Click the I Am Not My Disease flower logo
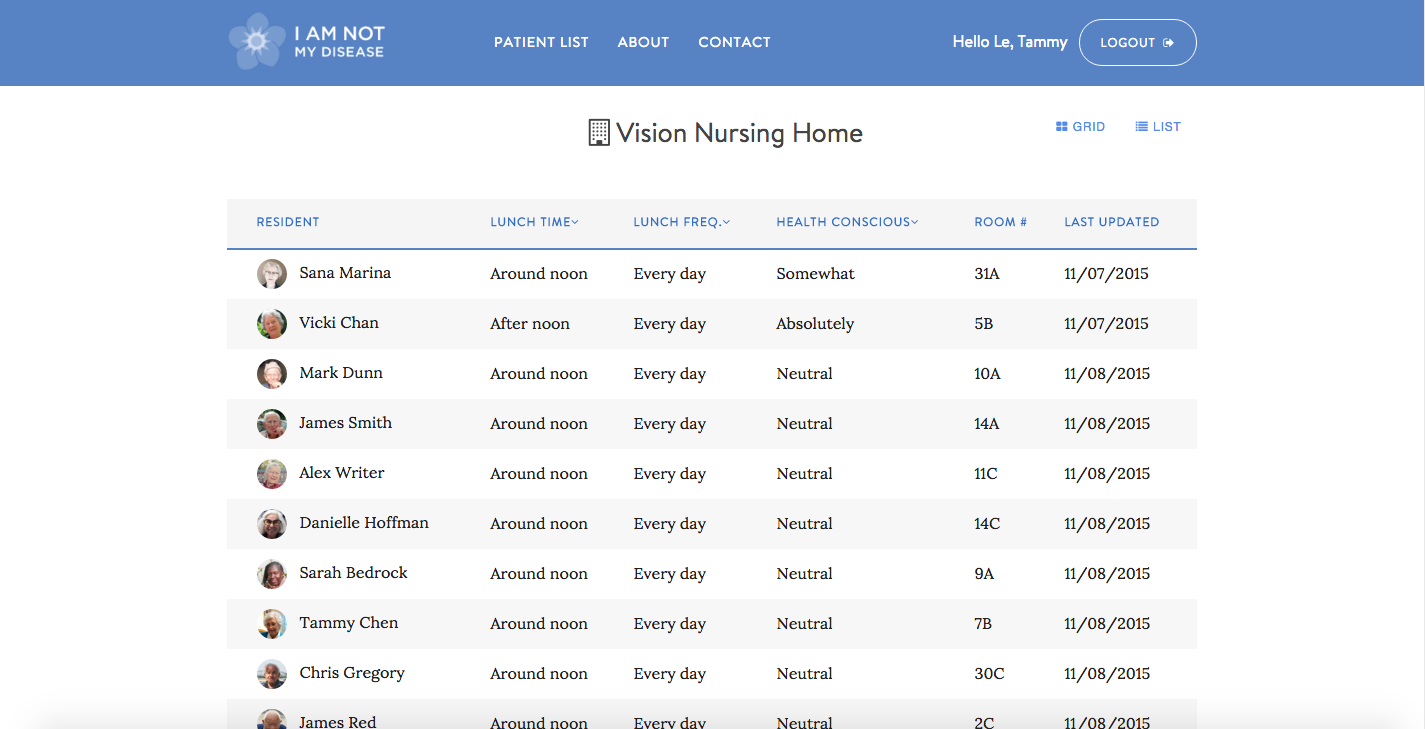Viewport: 1425px width, 729px height. [x=257, y=42]
